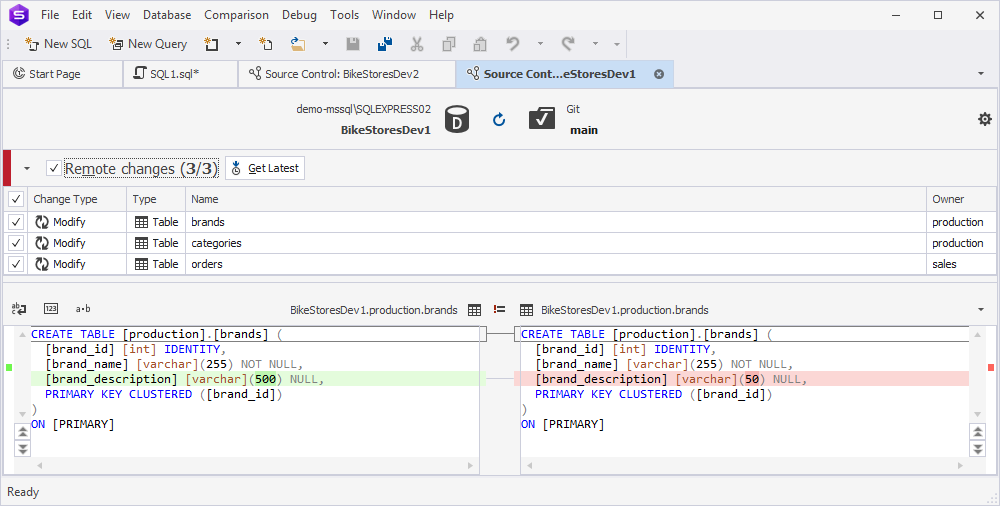The image size is (1000, 506).
Task: Click left pane next difference arrow
Action: point(22,449)
